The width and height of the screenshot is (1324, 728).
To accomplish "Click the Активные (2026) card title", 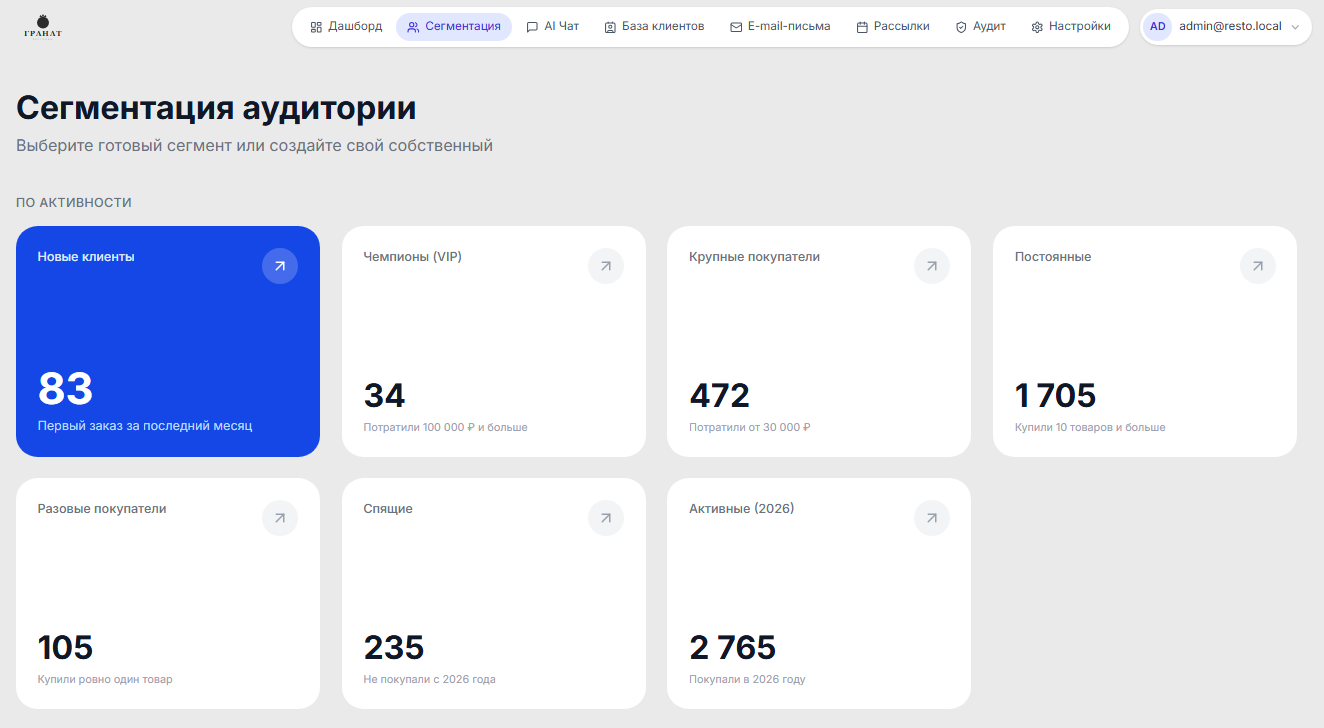I will point(741,509).
